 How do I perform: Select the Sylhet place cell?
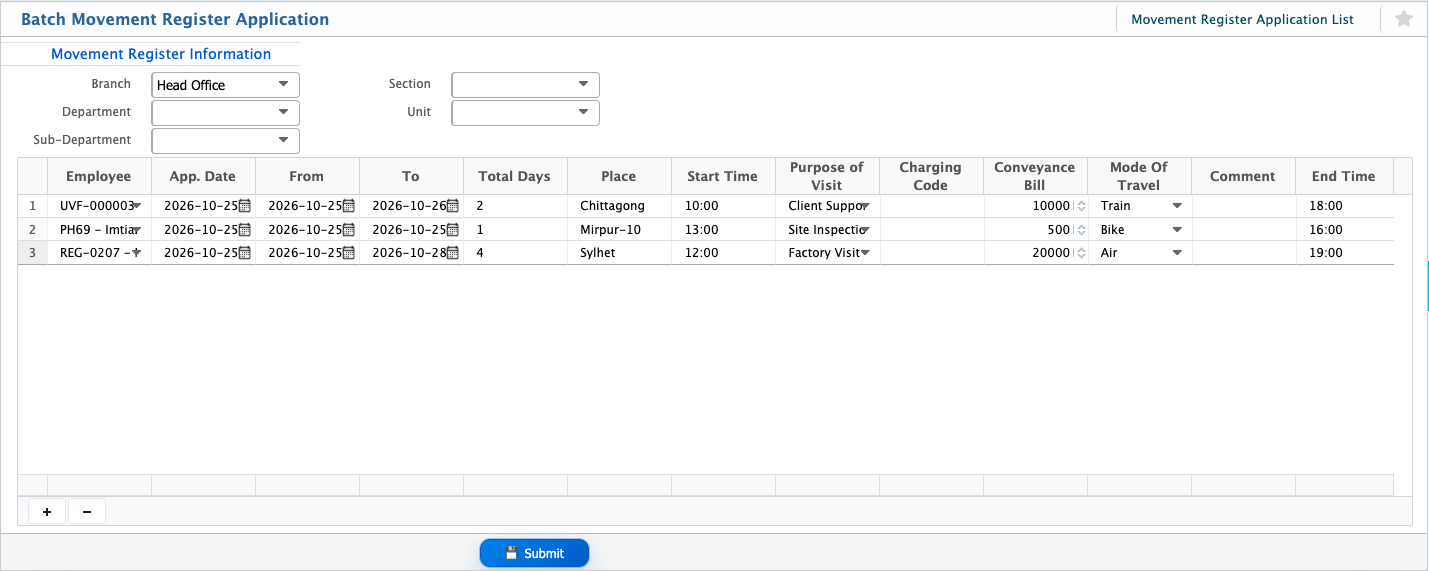tap(619, 253)
